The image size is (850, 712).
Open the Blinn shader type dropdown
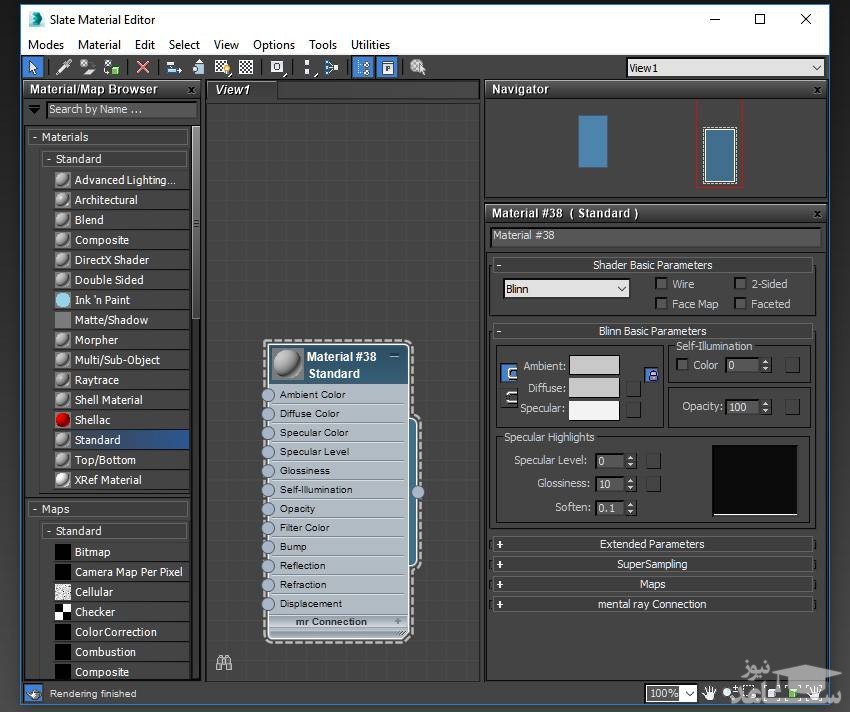pos(566,289)
